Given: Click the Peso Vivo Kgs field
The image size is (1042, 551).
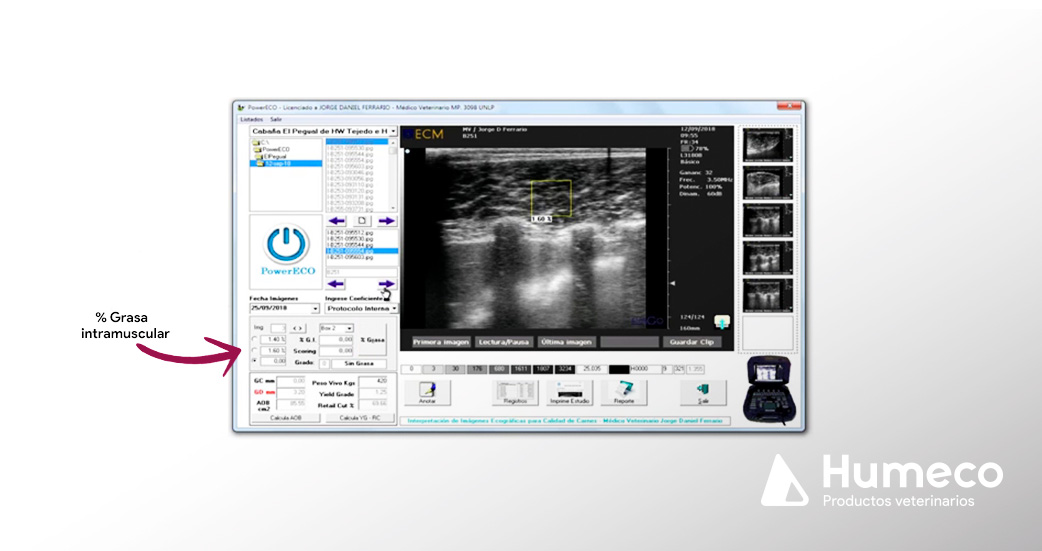Looking at the screenshot, I should pyautogui.click(x=373, y=382).
